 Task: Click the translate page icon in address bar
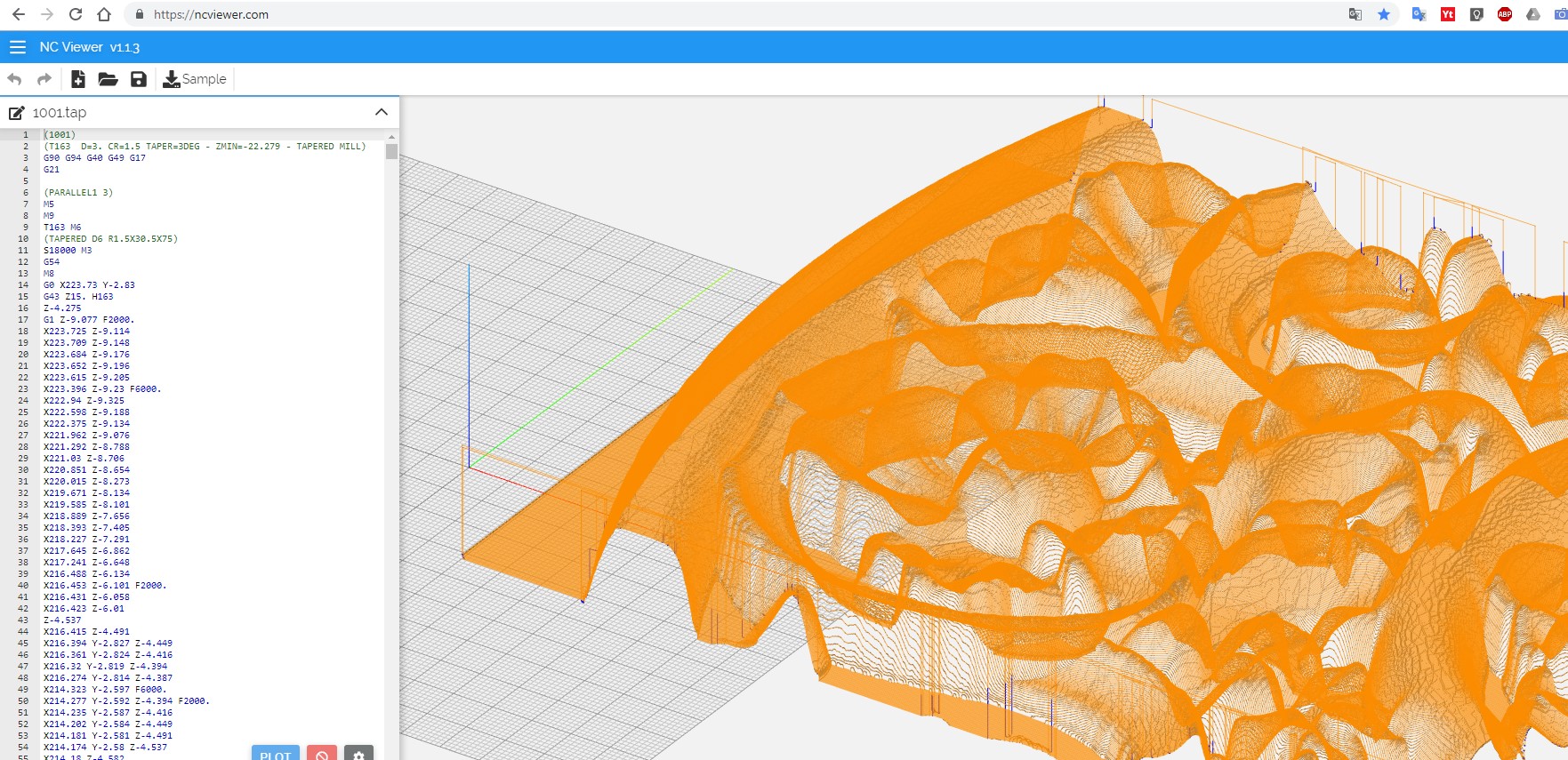coord(1355,14)
